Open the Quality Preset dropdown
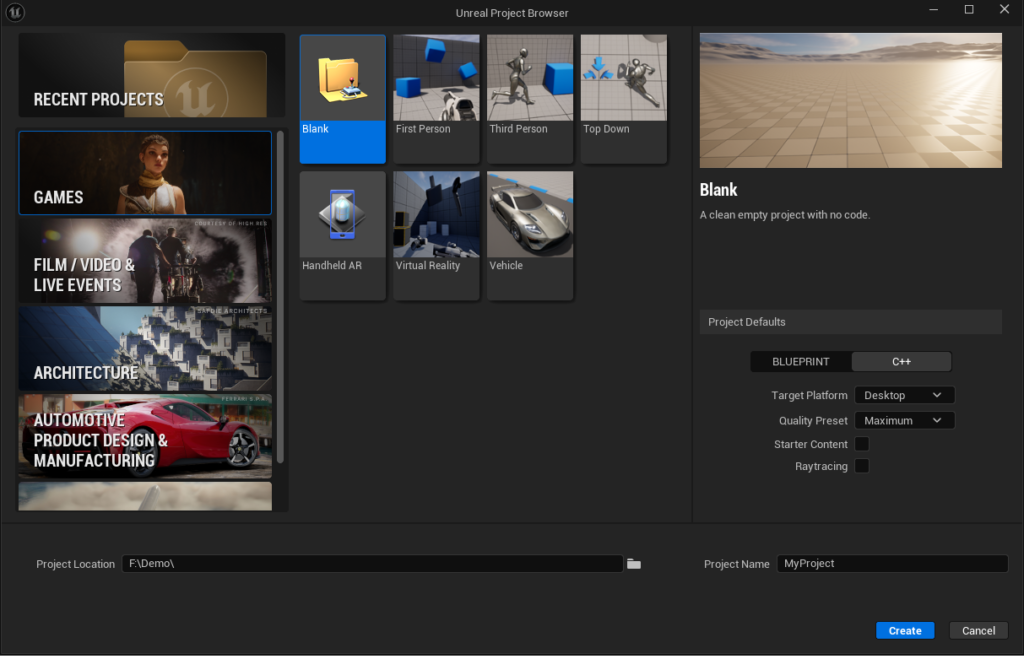The width and height of the screenshot is (1024, 659). tap(904, 421)
